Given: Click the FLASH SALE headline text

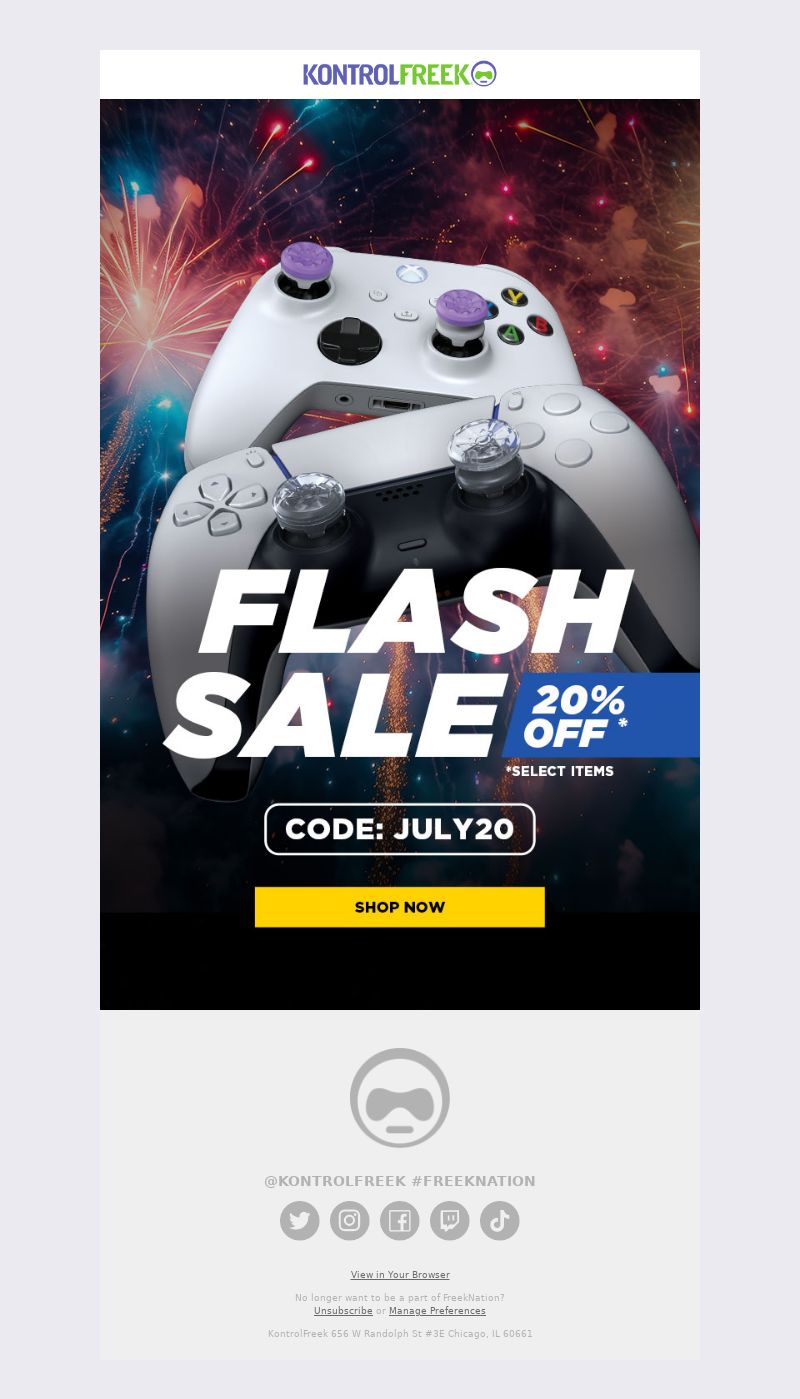Looking at the screenshot, I should pos(400,662).
